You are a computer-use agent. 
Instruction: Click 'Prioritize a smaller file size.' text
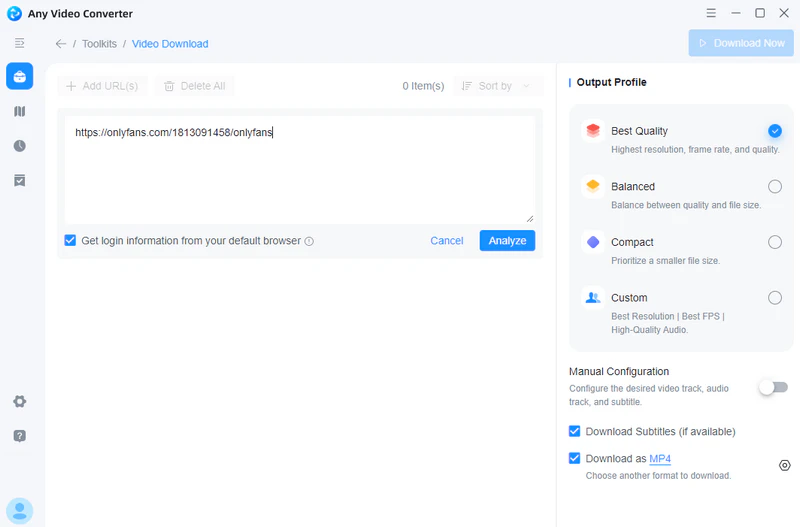coord(665,261)
